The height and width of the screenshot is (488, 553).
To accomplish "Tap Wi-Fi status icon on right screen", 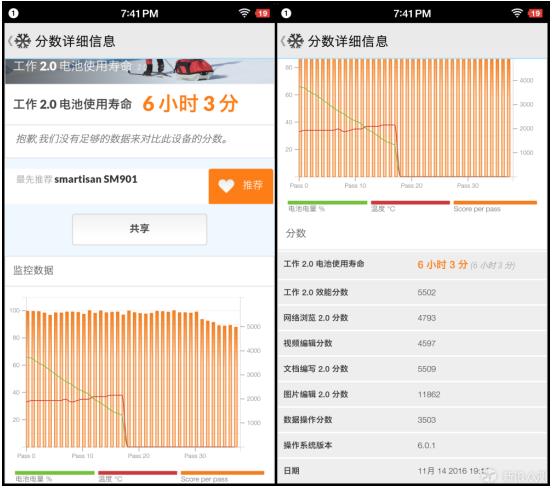I will [x=516, y=13].
